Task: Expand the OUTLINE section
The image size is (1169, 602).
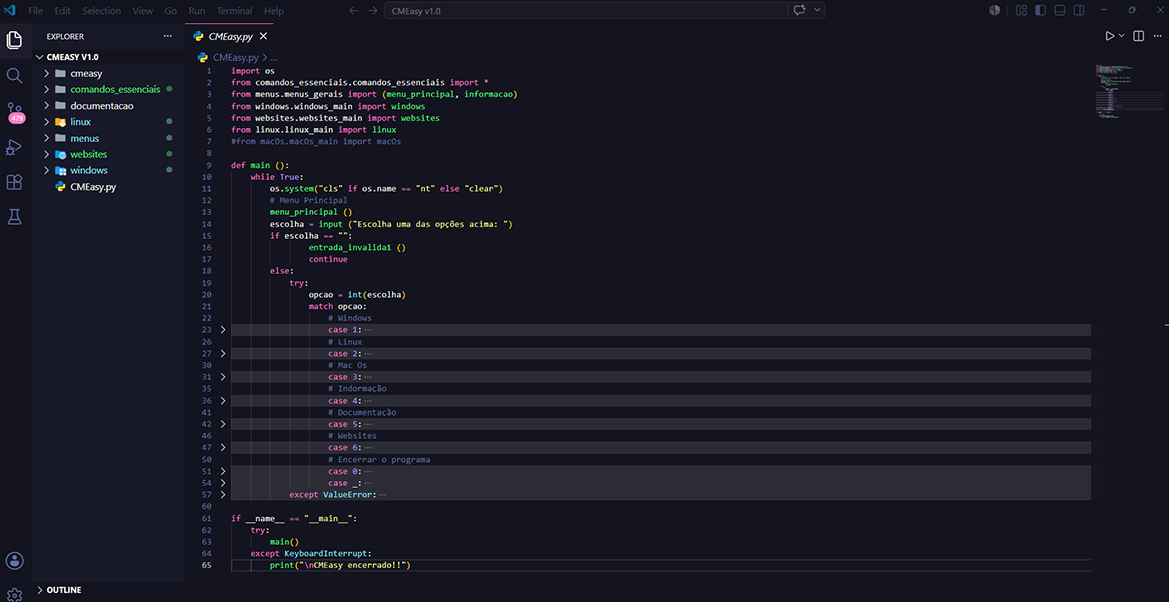Action: pos(40,590)
